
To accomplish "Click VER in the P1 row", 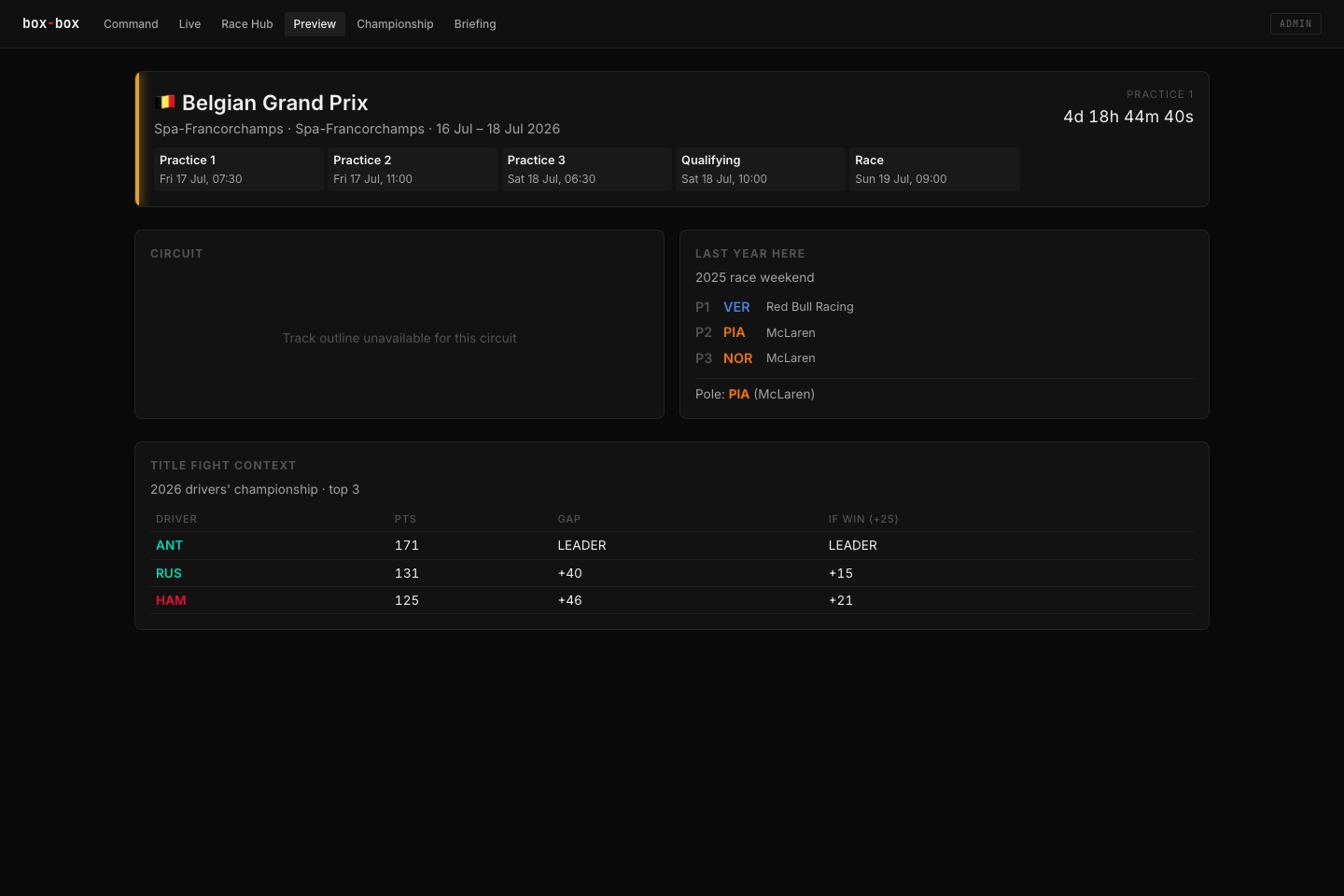I will 736,307.
